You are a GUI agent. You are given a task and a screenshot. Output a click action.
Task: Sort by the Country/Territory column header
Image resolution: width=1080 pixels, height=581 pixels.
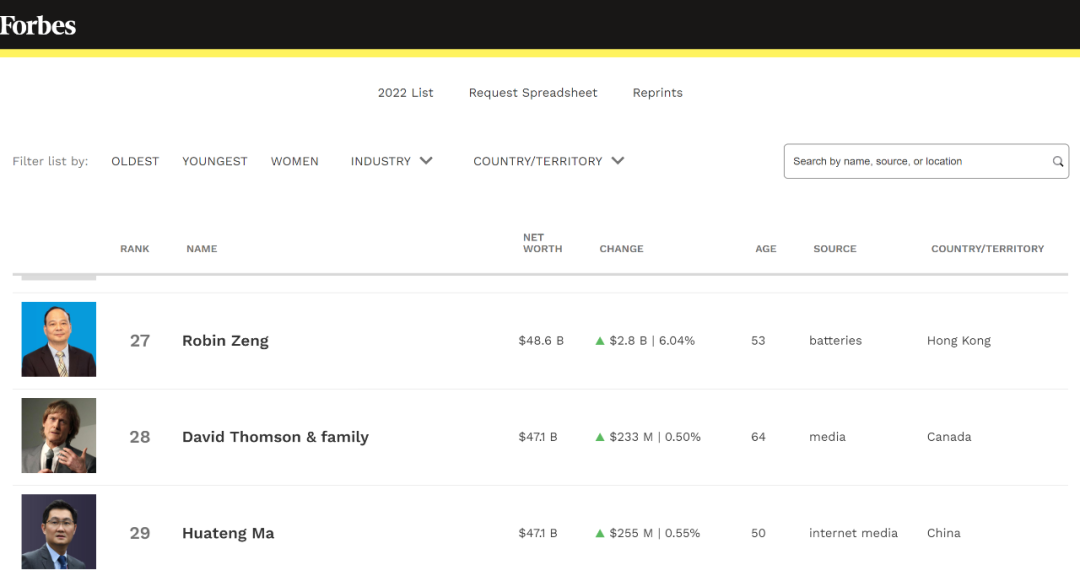pos(988,249)
